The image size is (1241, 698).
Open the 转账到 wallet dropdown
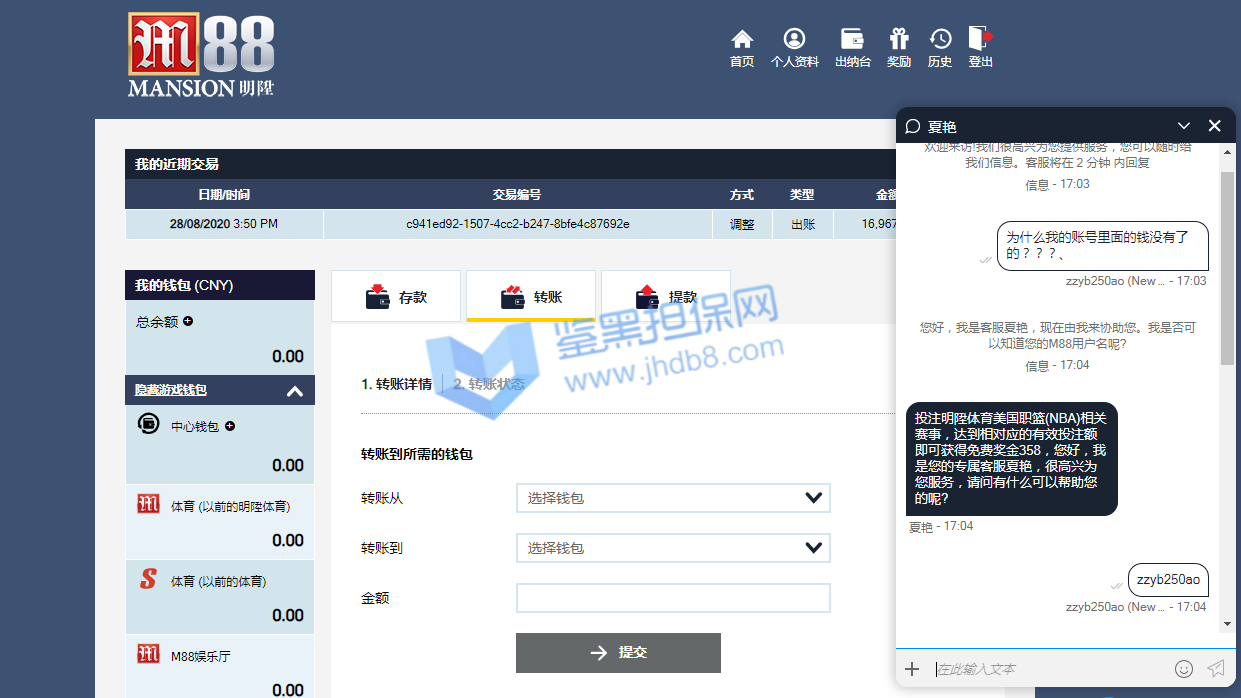tap(673, 548)
